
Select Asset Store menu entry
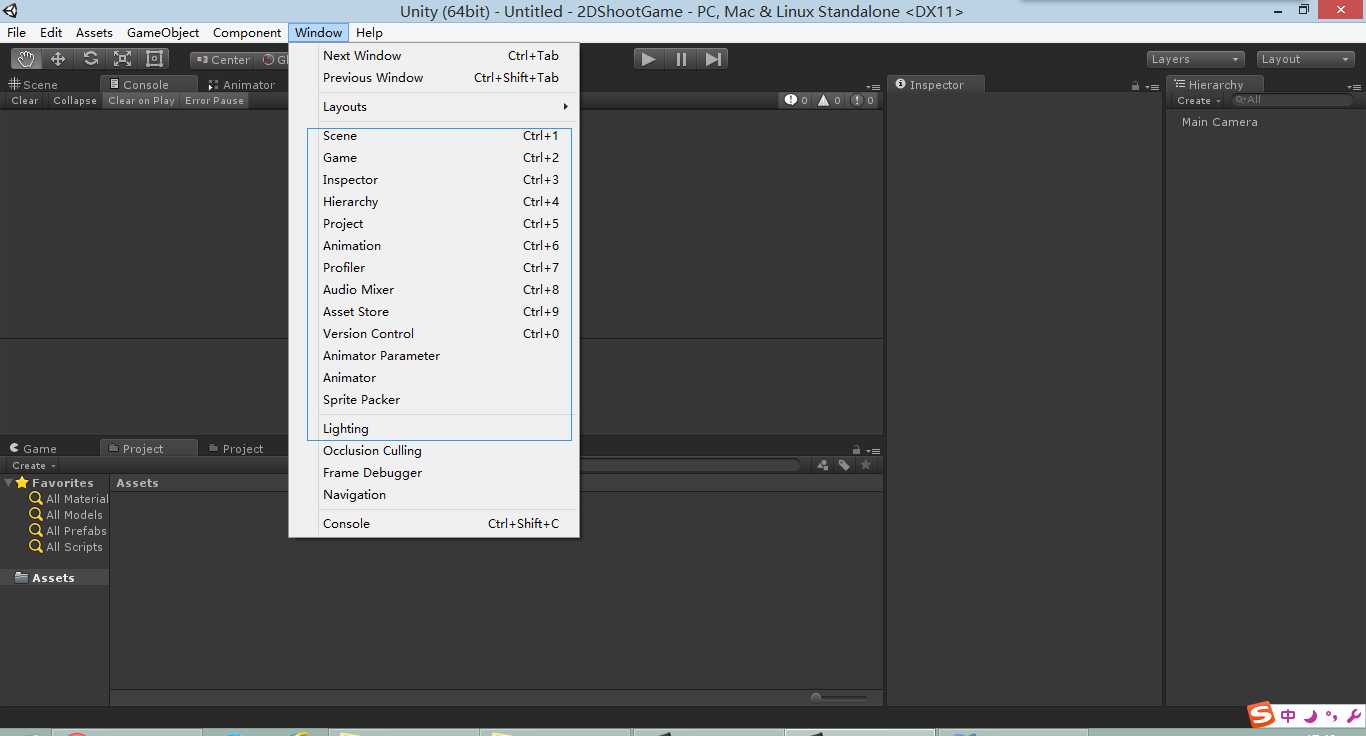pos(434,311)
